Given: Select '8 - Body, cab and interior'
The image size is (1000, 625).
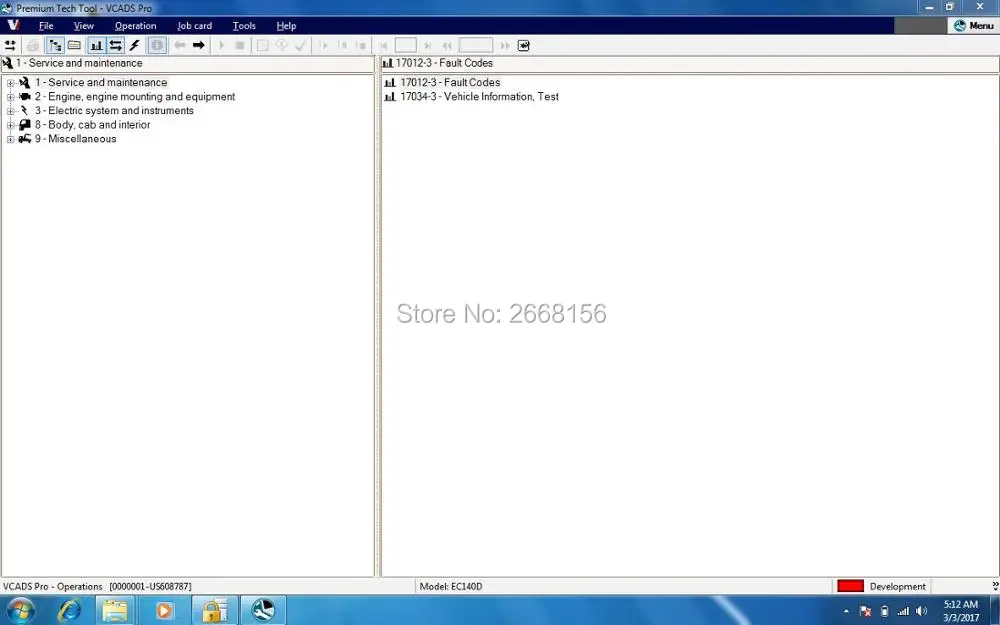Looking at the screenshot, I should [x=92, y=124].
